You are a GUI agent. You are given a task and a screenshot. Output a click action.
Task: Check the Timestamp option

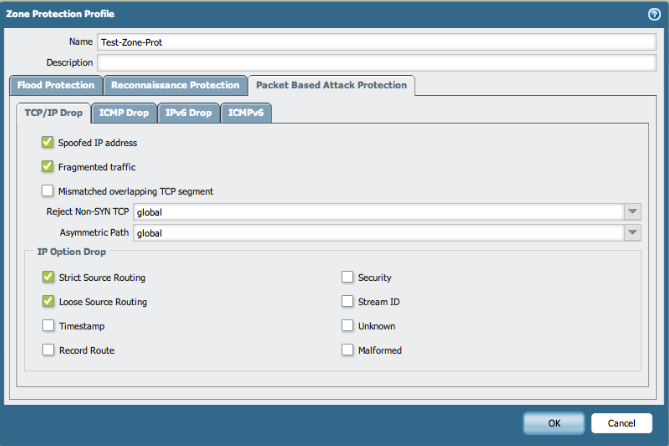point(48,326)
